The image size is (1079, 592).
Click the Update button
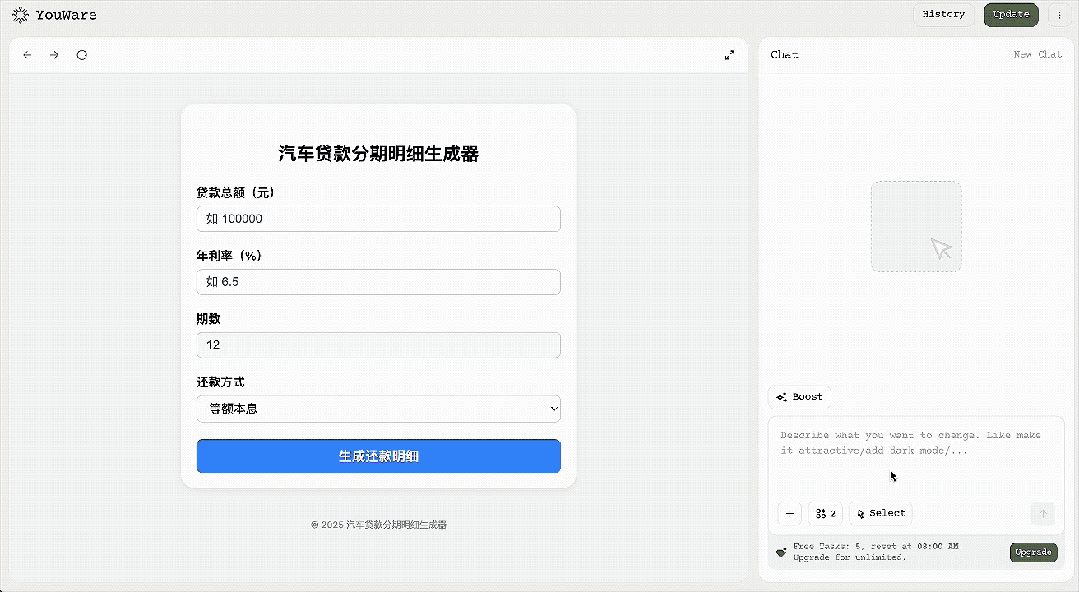pos(1010,14)
